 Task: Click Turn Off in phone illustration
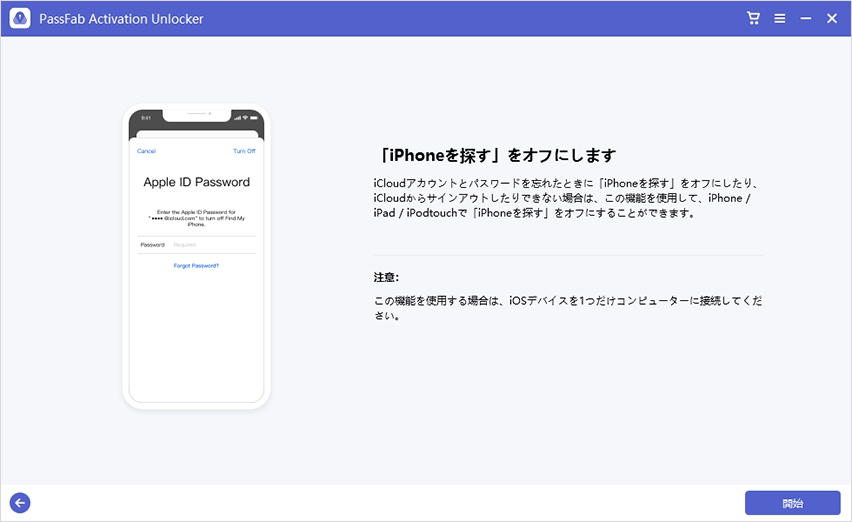click(x=244, y=151)
